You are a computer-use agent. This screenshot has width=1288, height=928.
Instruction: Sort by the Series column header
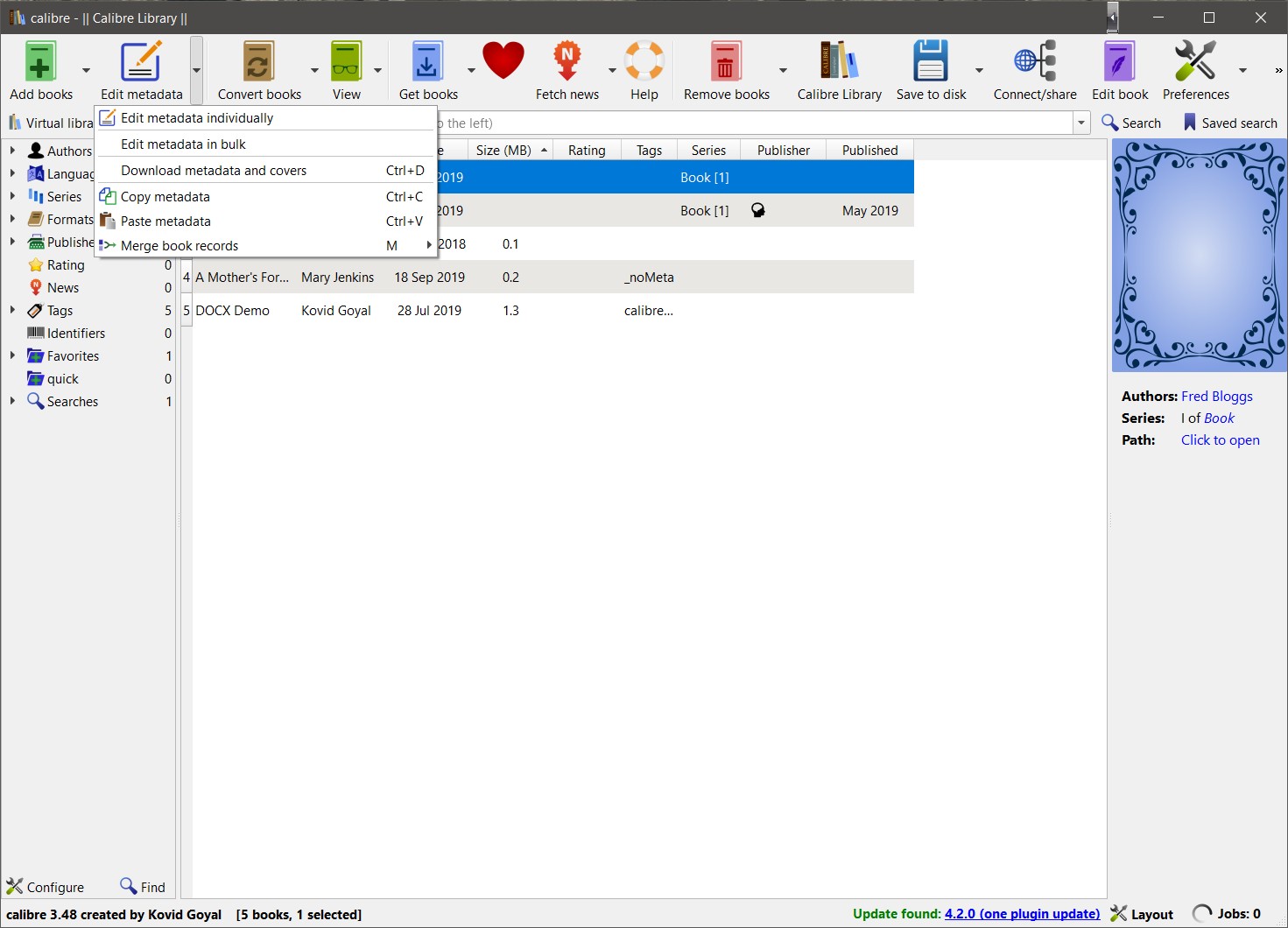[x=708, y=151]
